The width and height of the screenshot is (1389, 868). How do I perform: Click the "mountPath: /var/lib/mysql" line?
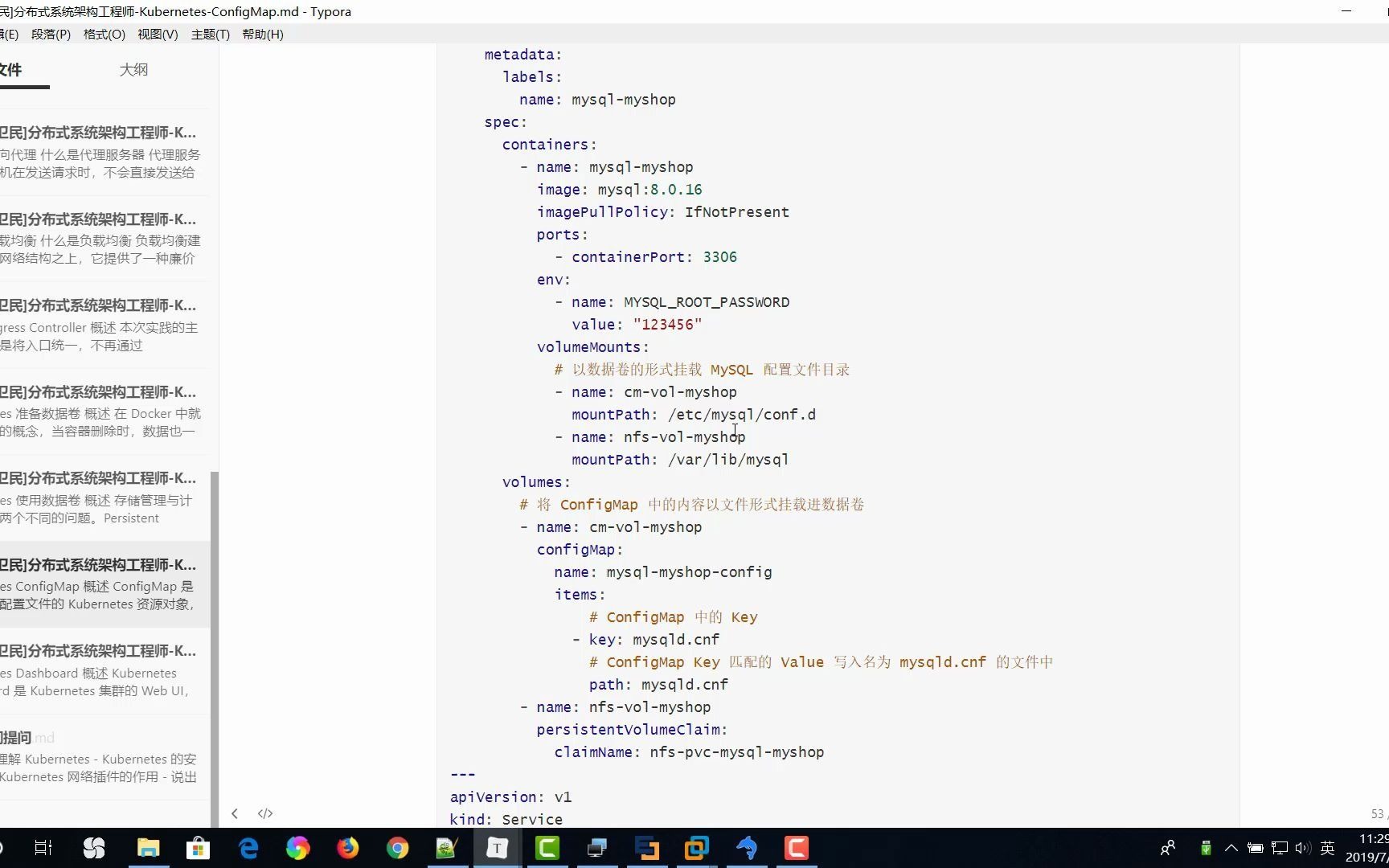coord(680,460)
